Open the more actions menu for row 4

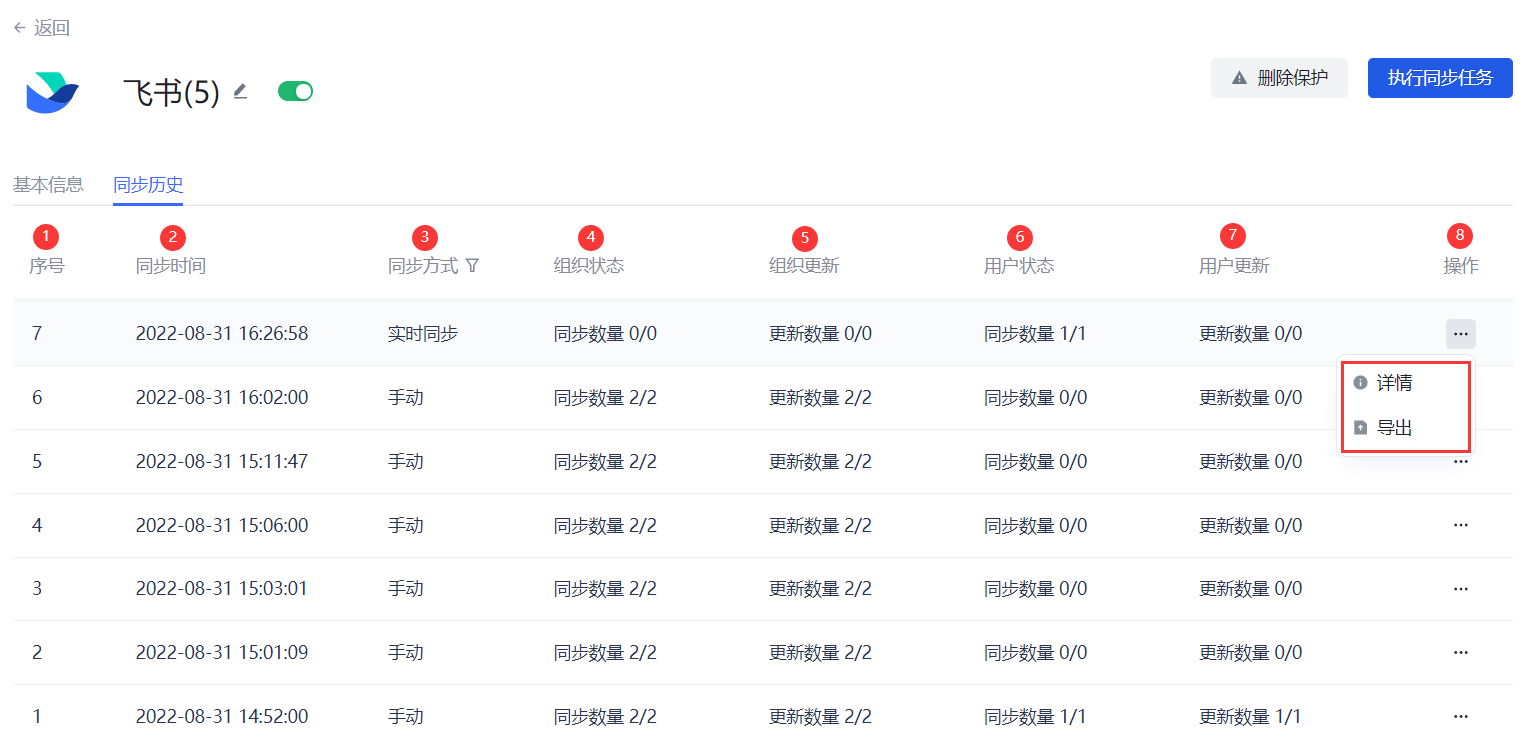(x=1460, y=525)
